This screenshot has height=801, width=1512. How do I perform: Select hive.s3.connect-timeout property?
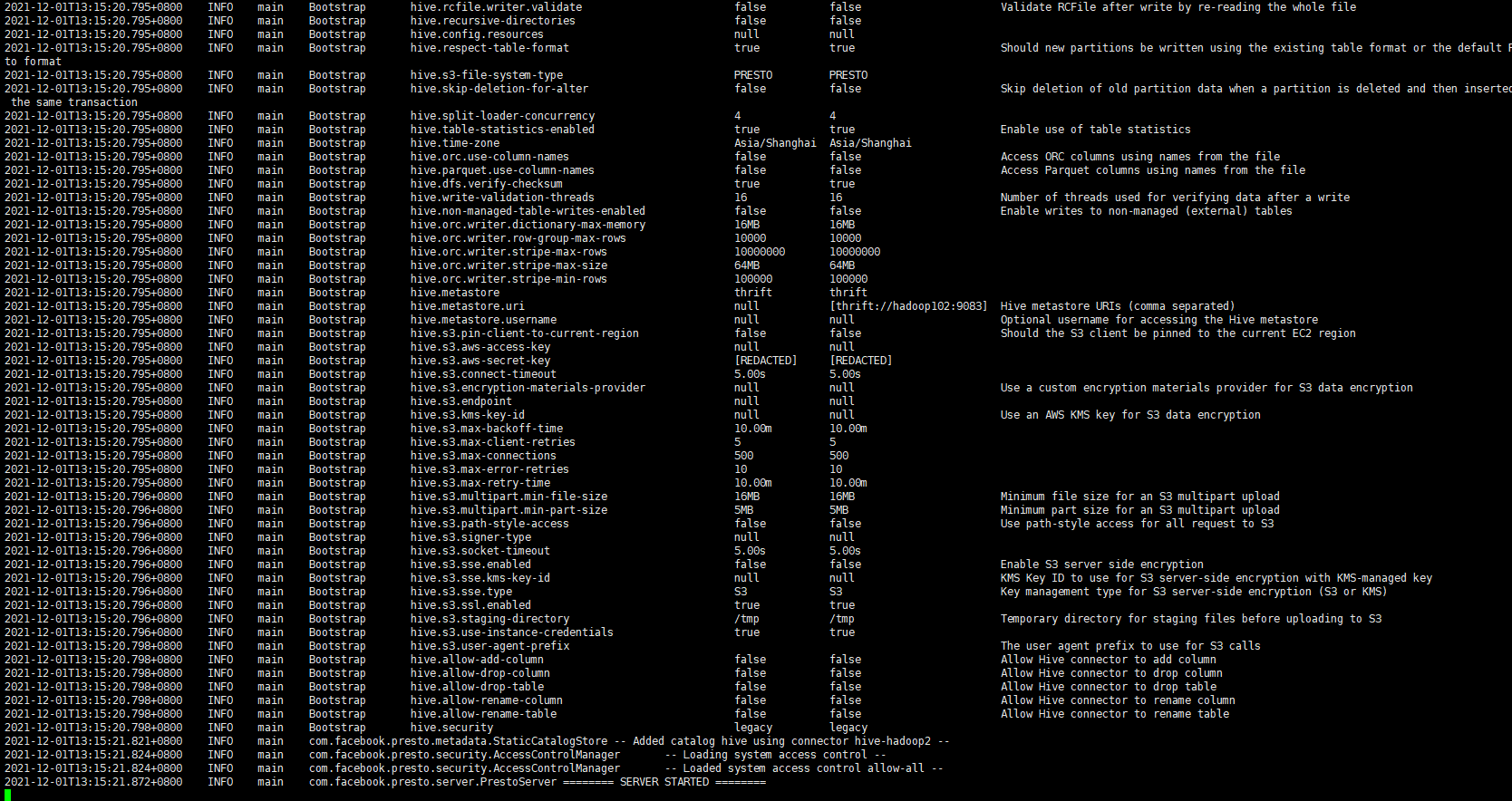coord(483,374)
